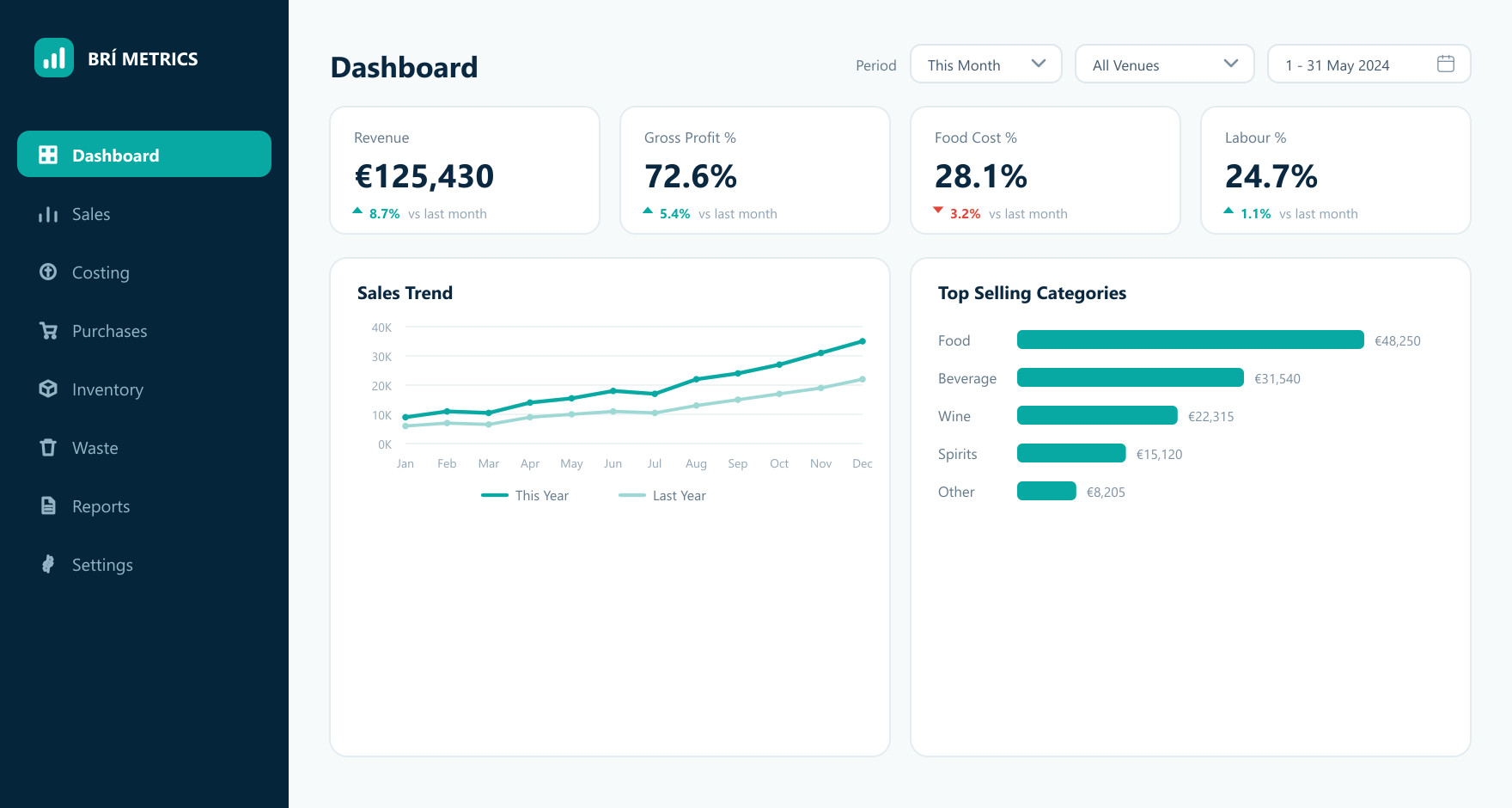Click the chevron on All Venues selector
The height and width of the screenshot is (808, 1512).
(x=1231, y=64)
